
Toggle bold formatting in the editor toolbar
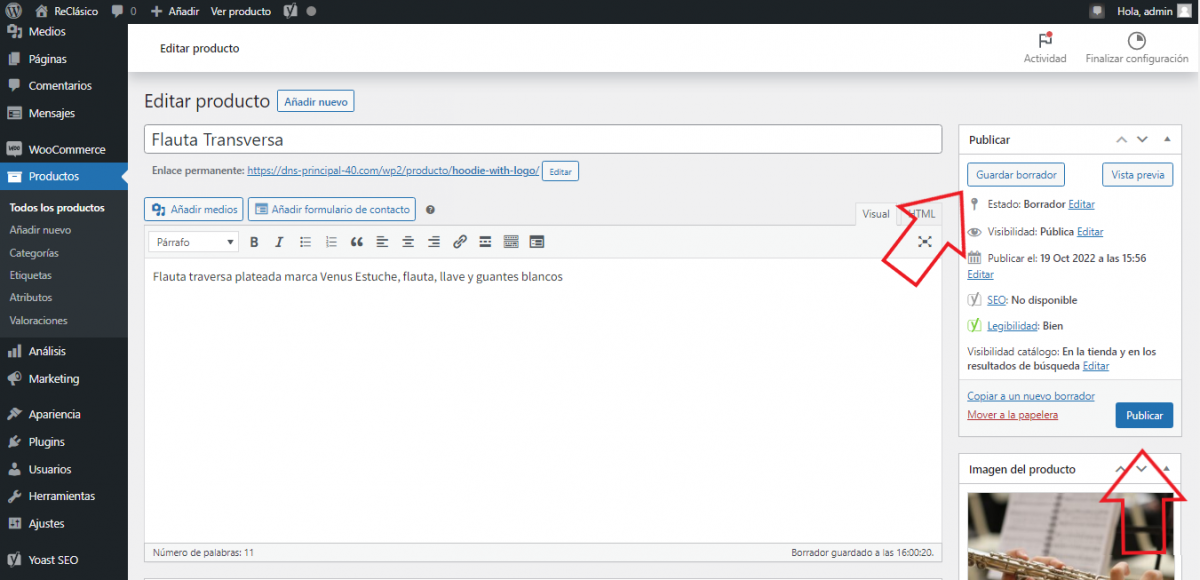tap(254, 242)
